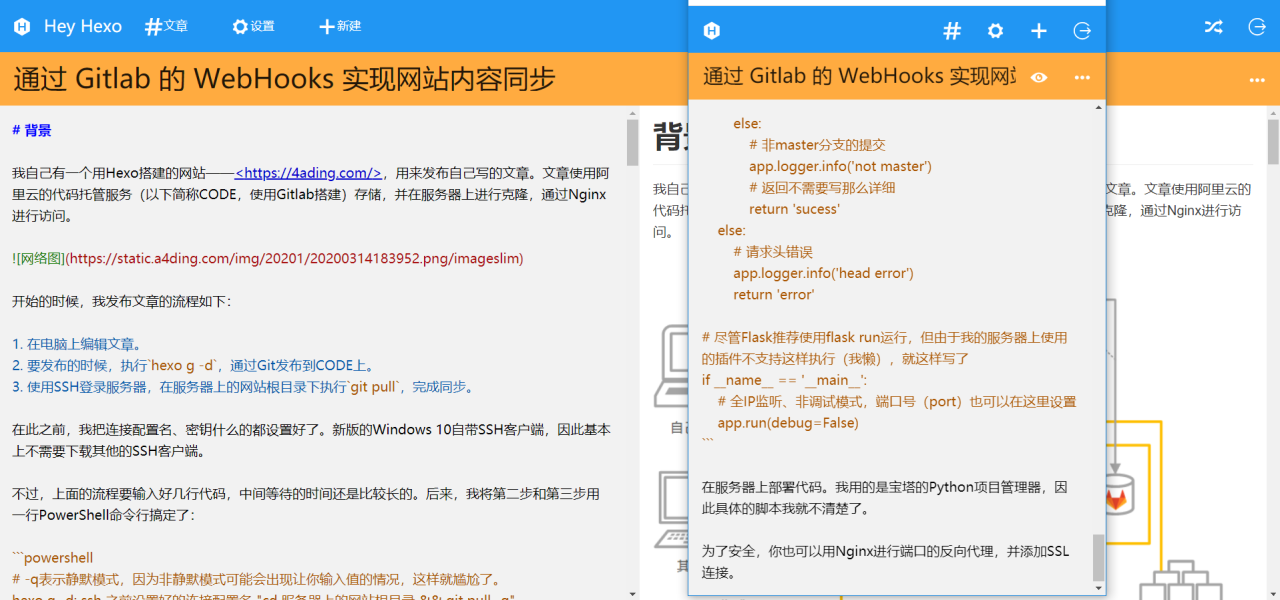The height and width of the screenshot is (600, 1280).
Task: Click the '# -q表示静默模式' comment line
Action: (256, 579)
